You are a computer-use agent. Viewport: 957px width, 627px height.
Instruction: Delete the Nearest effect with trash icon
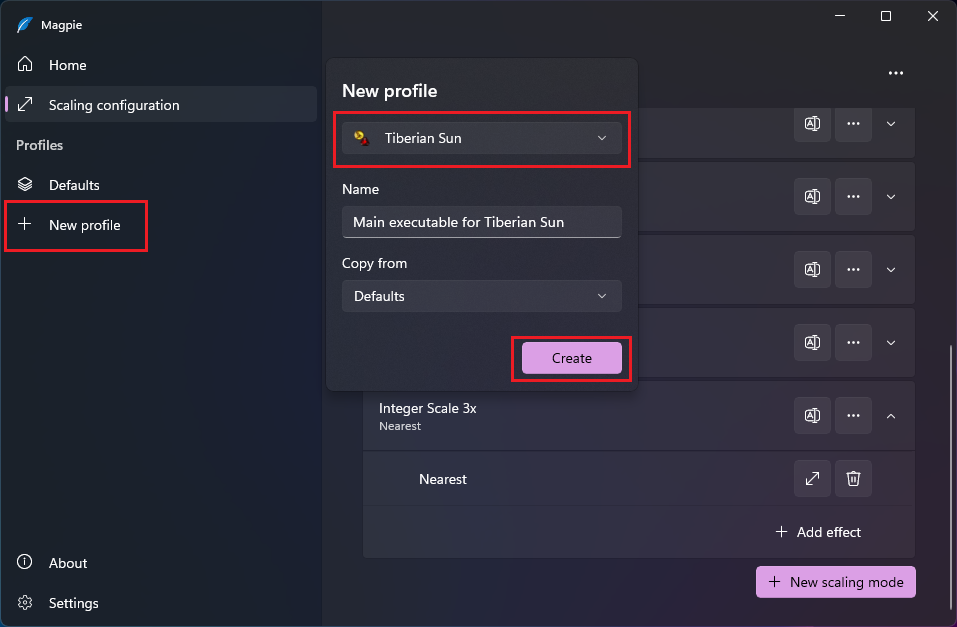coord(853,479)
